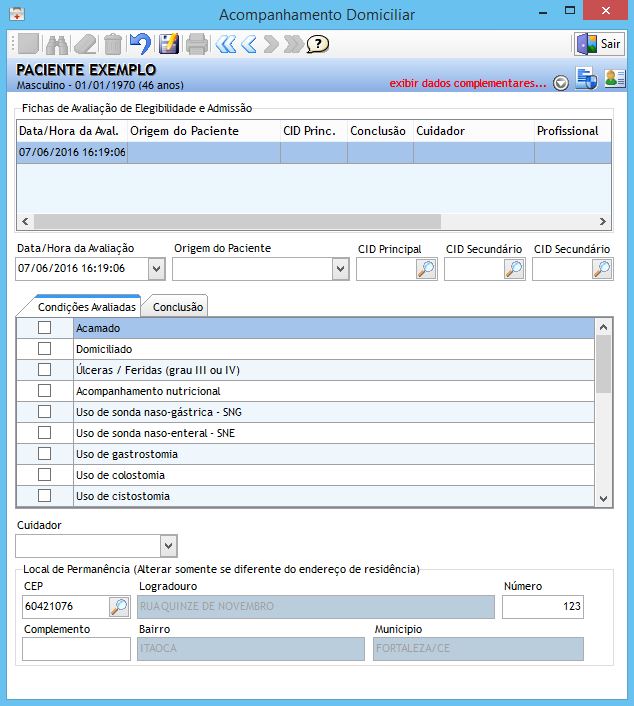The height and width of the screenshot is (706, 634).
Task: Click conditions list scroll up arrow
Action: coord(603,327)
